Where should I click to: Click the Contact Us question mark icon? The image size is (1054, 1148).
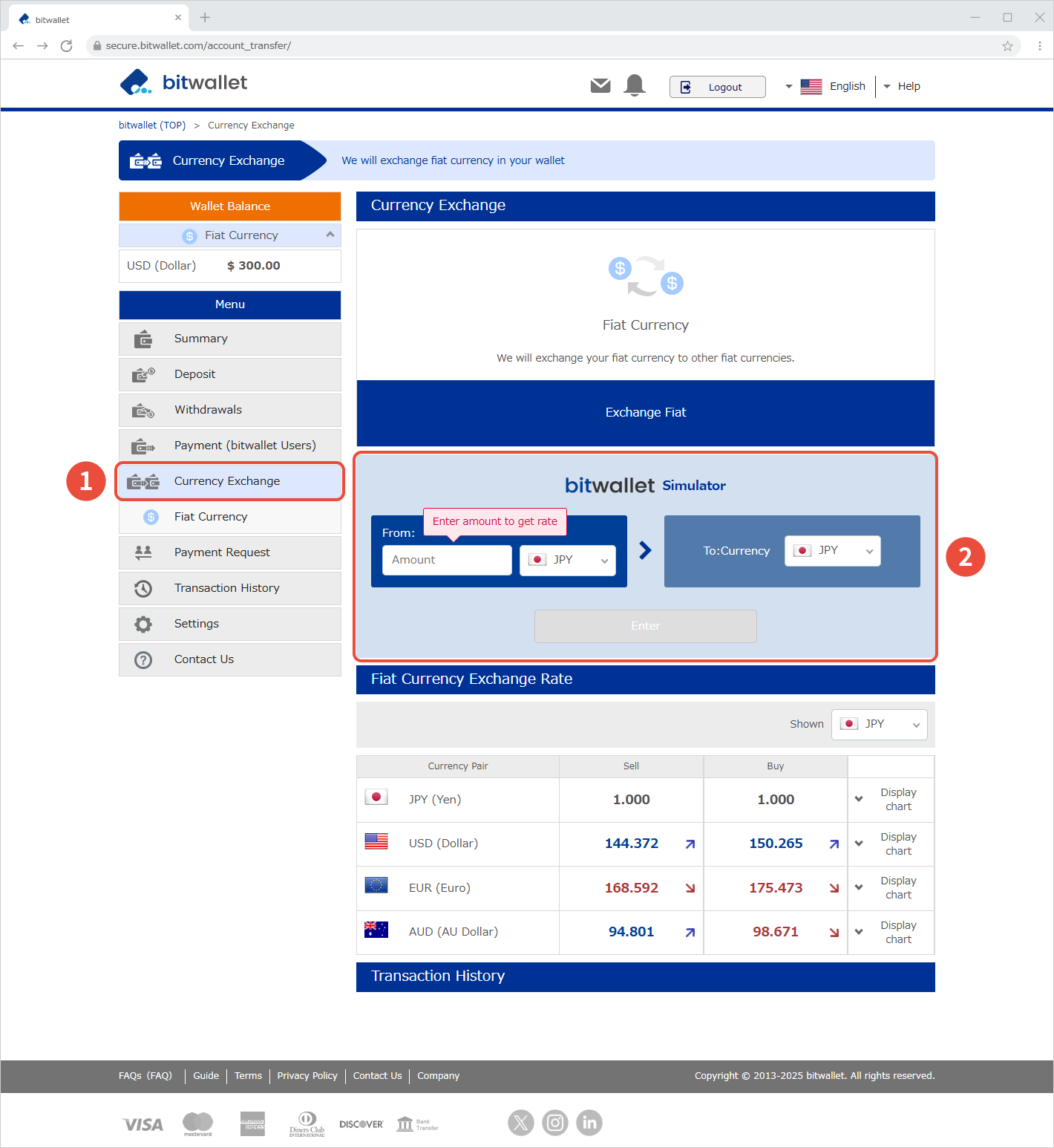click(143, 659)
